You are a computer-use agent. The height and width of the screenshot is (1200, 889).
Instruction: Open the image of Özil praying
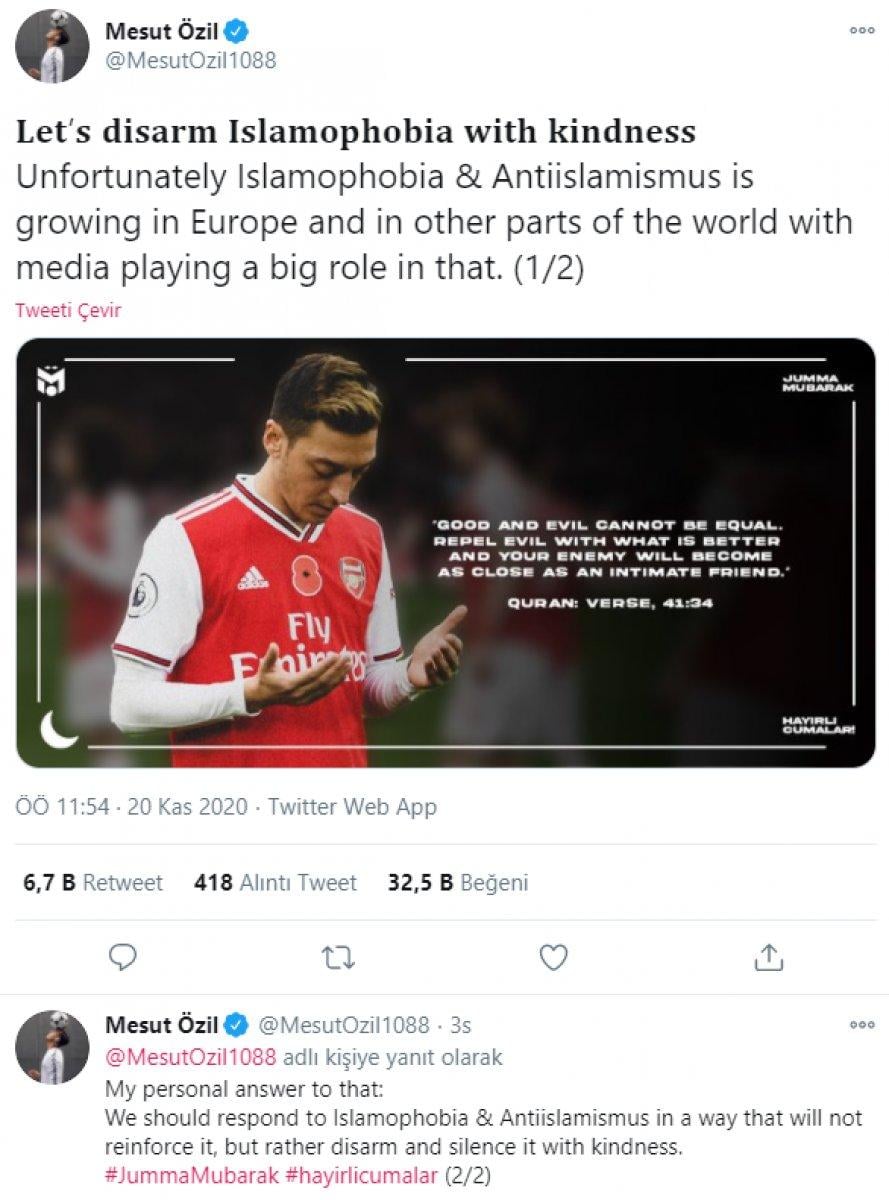(x=444, y=552)
